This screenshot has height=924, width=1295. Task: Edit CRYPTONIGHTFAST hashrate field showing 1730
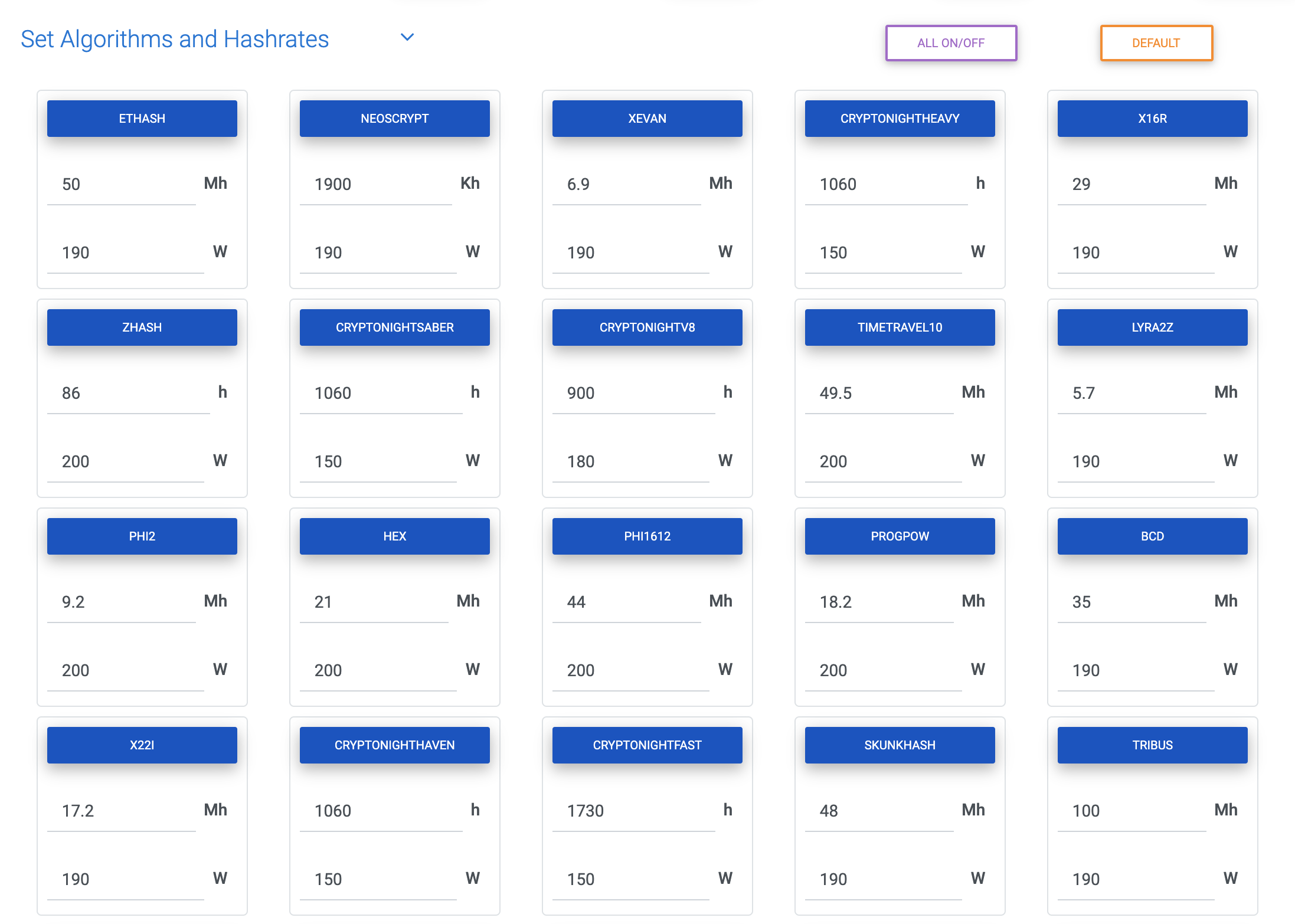[634, 811]
